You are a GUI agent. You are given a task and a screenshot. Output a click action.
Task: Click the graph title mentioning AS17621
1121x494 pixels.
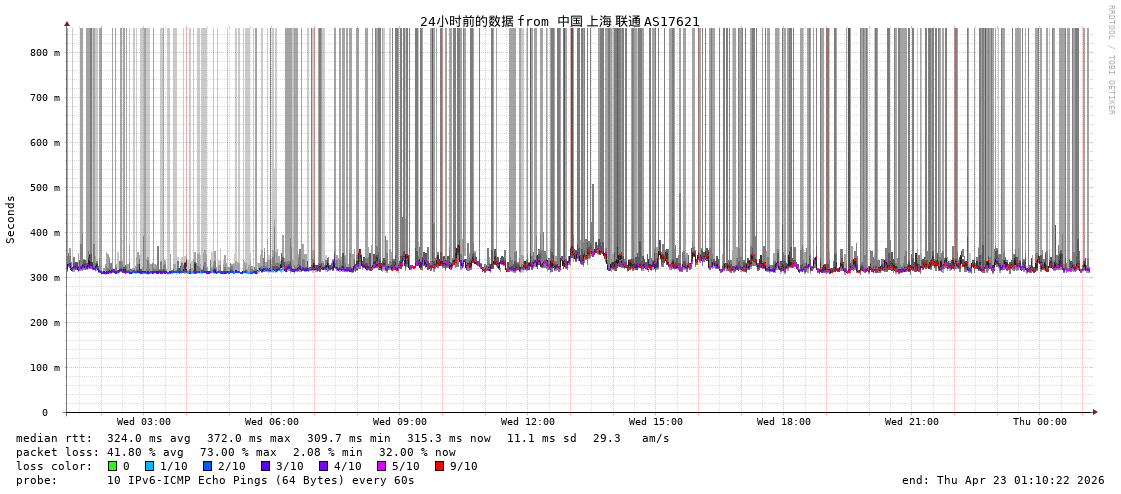coord(559,21)
